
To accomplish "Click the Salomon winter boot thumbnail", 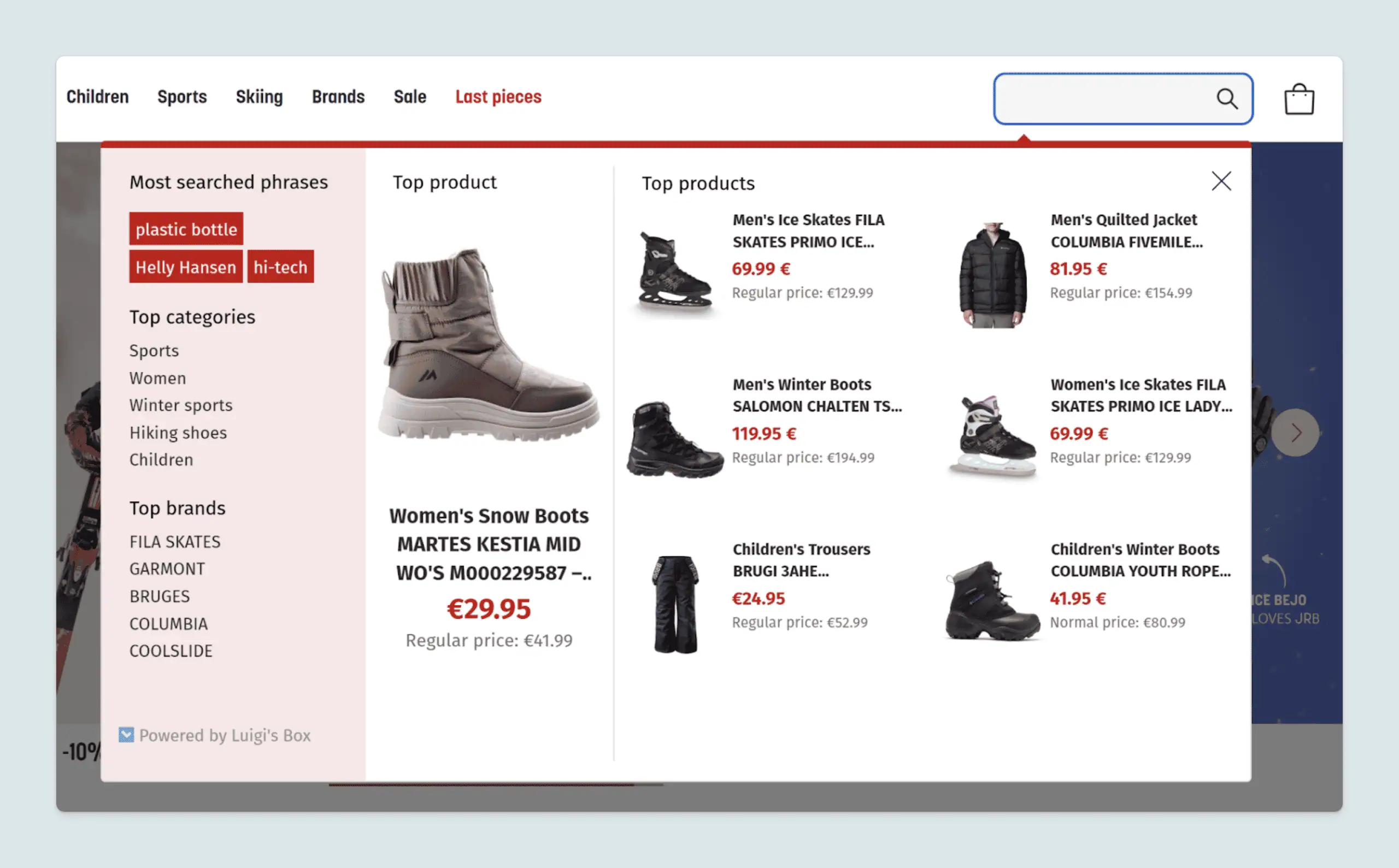I will point(675,440).
